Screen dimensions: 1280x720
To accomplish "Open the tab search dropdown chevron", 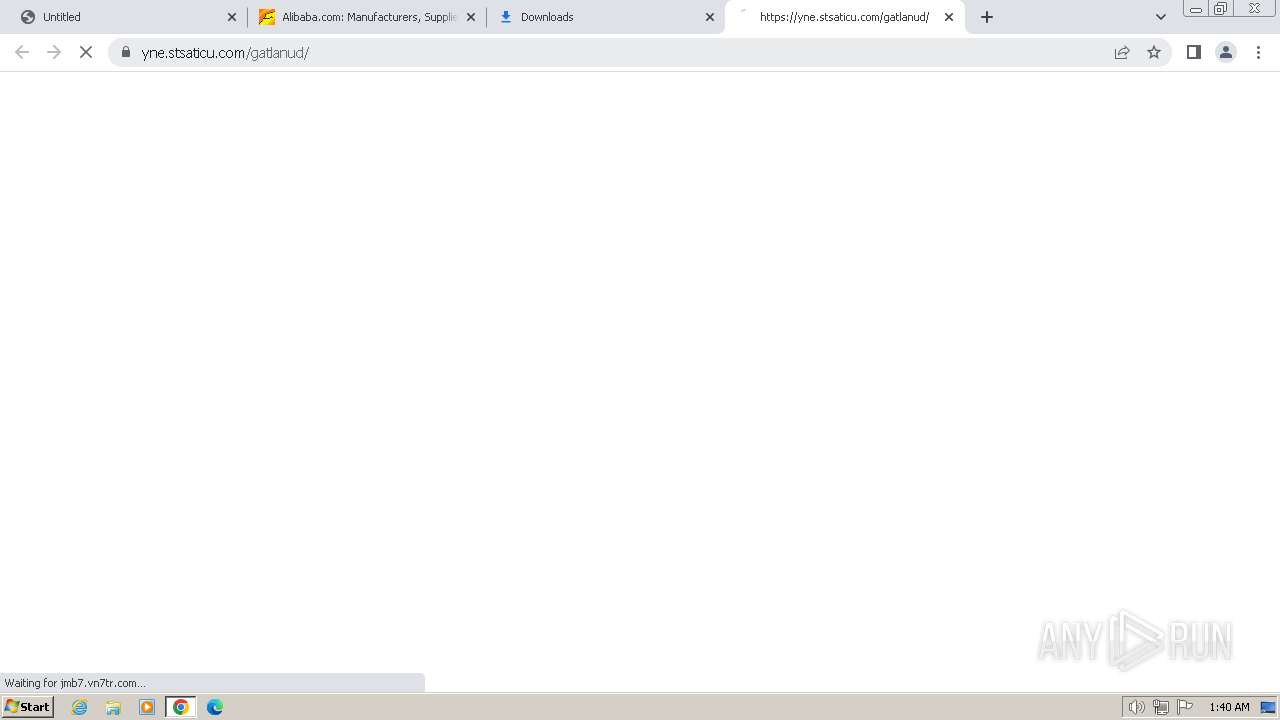I will 1161,17.
